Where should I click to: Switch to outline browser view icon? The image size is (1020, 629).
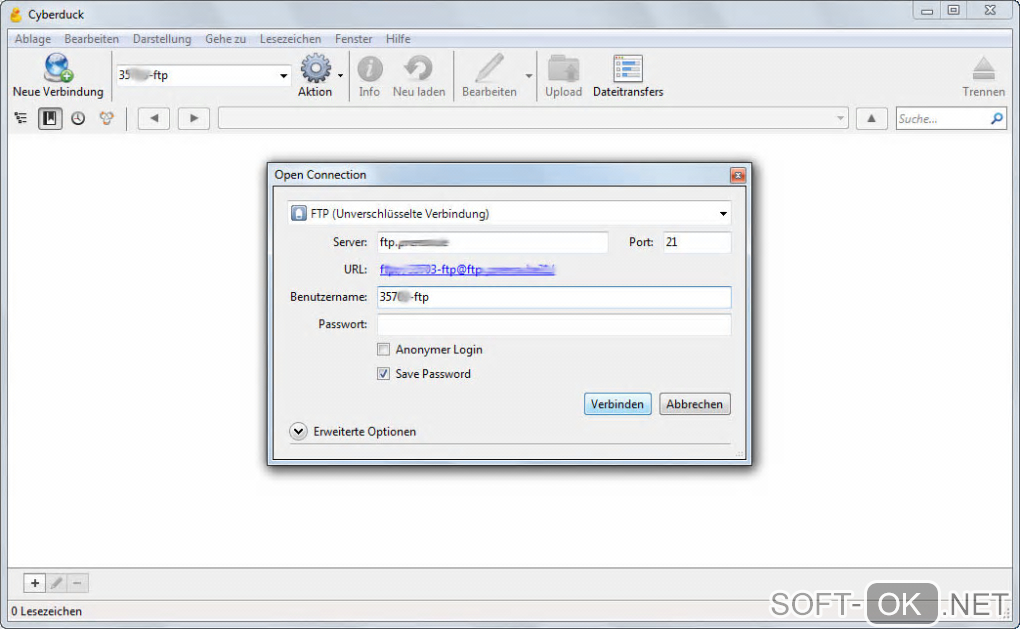coord(21,118)
